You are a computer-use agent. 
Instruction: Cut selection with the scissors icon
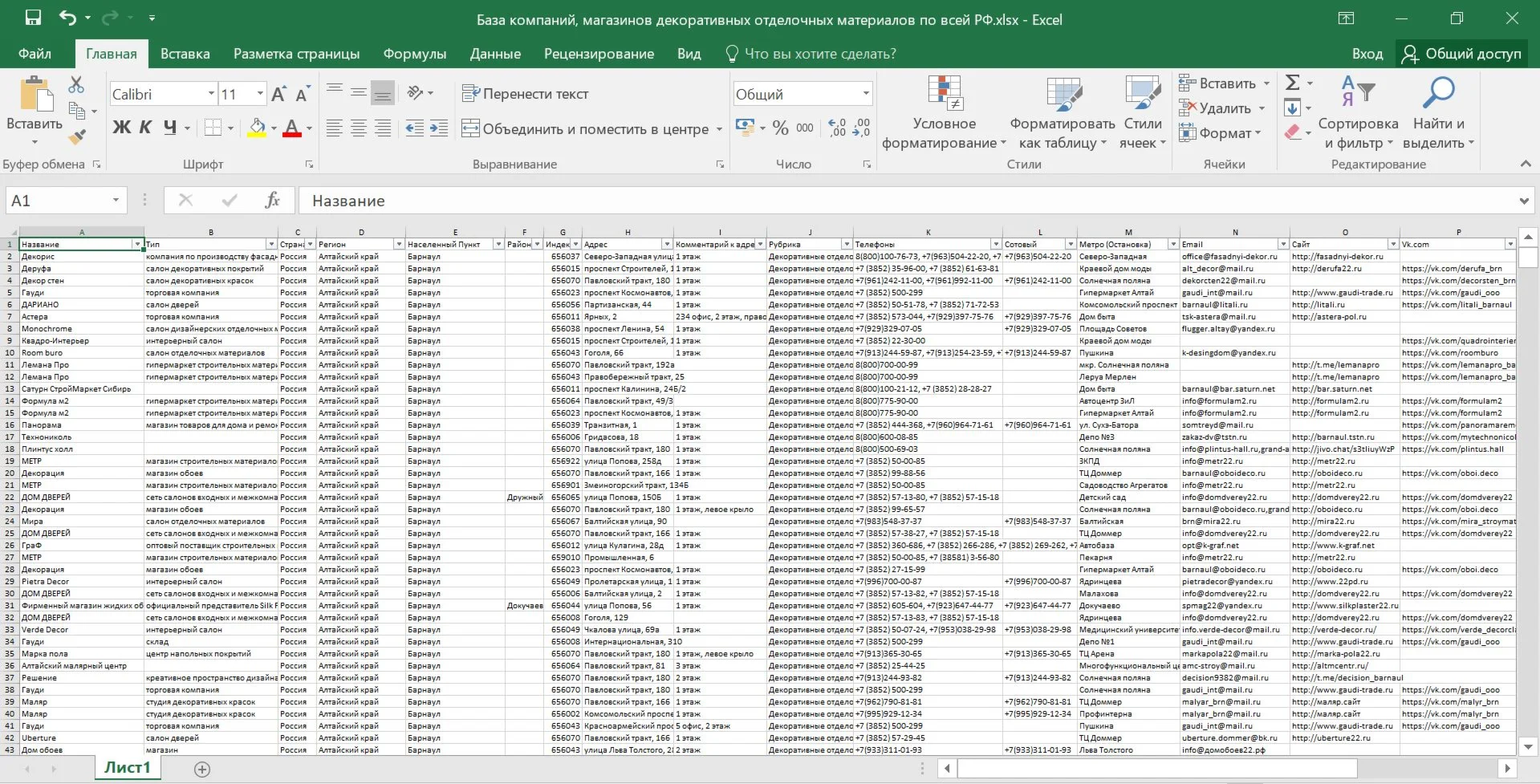pos(76,84)
